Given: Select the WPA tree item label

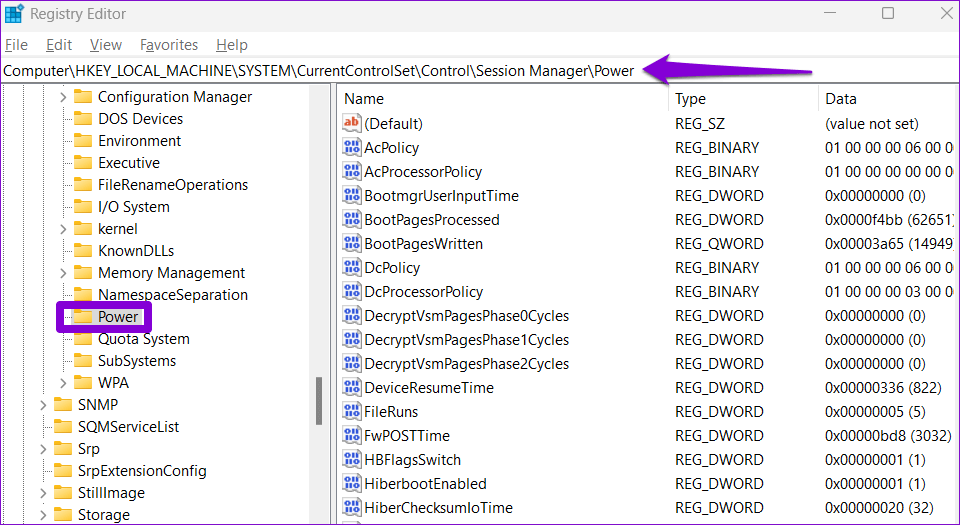Looking at the screenshot, I should 113,383.
